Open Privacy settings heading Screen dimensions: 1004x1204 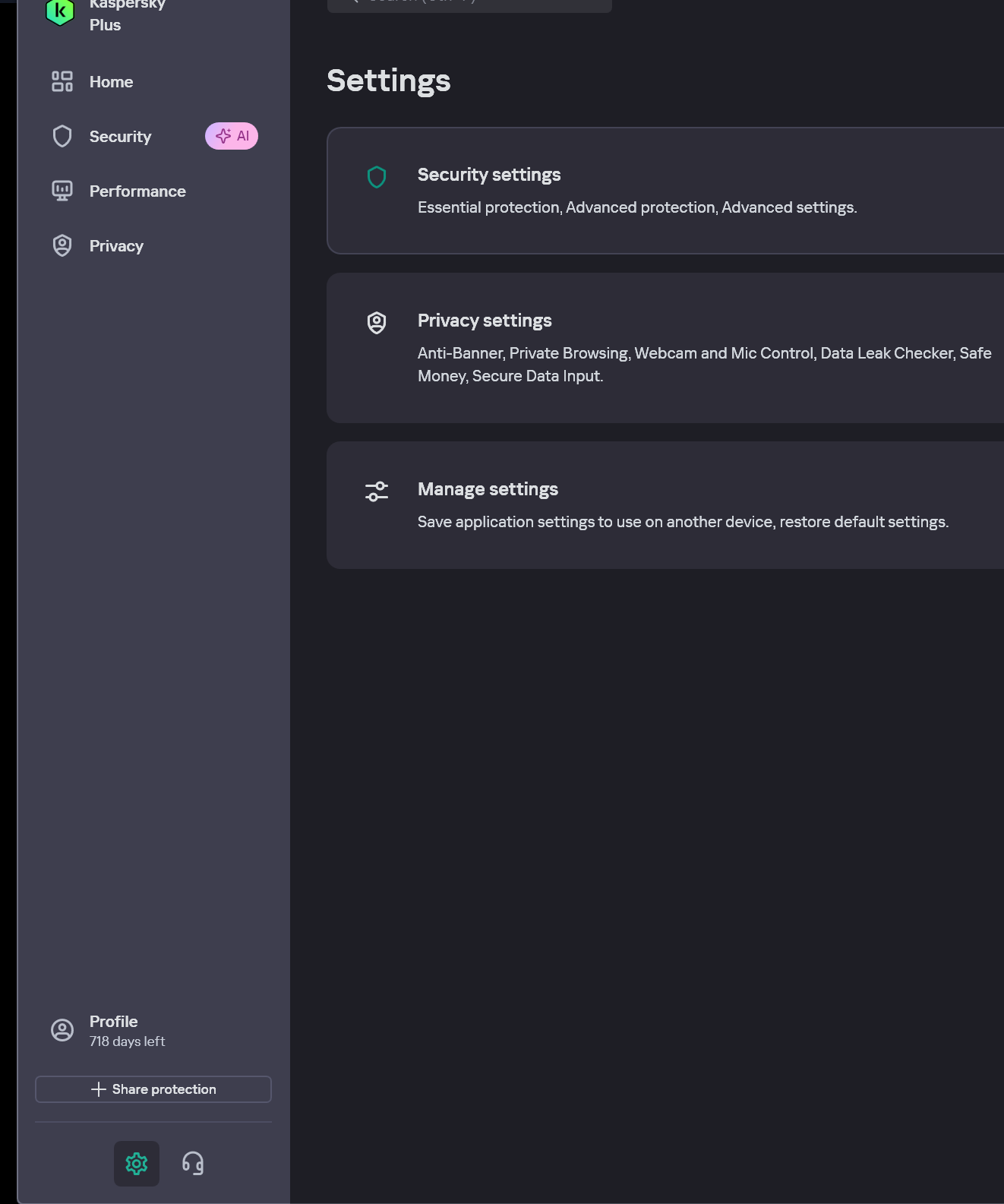485,321
